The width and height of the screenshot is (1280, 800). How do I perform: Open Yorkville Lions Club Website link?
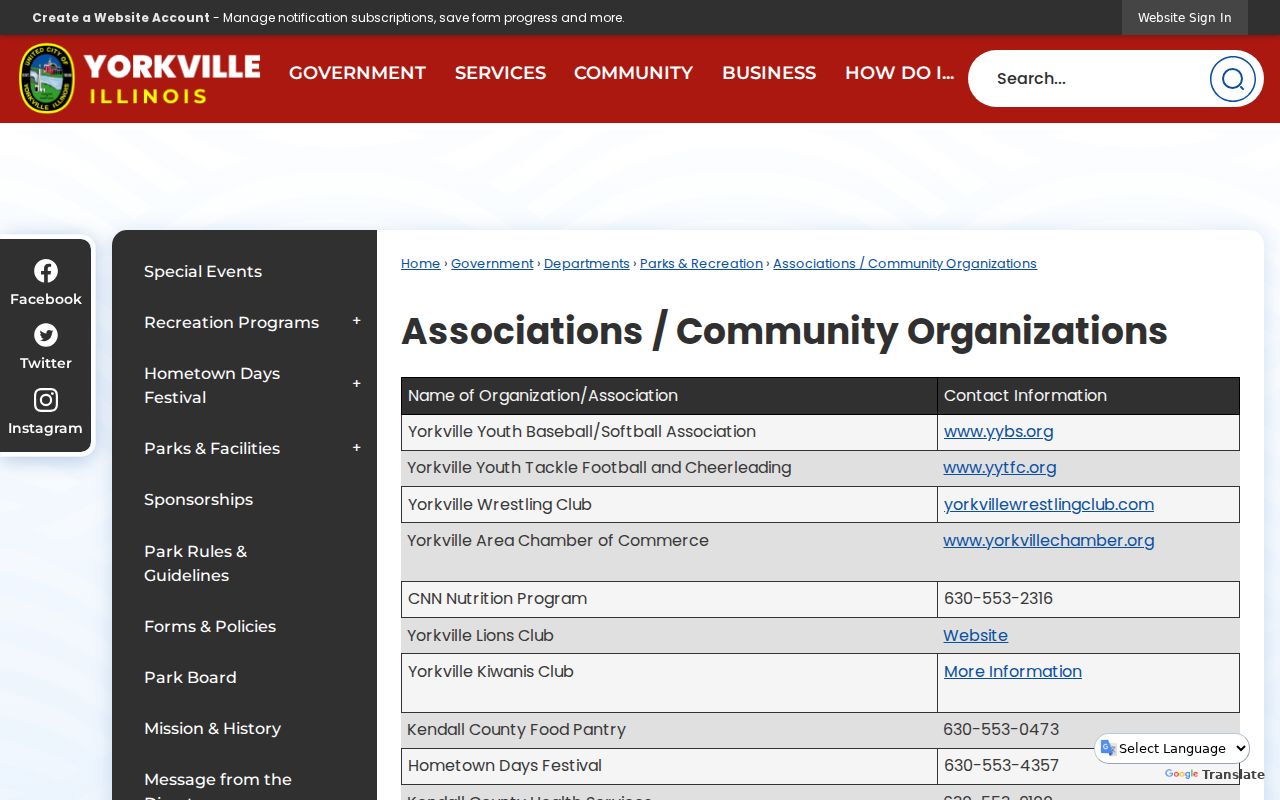point(975,636)
